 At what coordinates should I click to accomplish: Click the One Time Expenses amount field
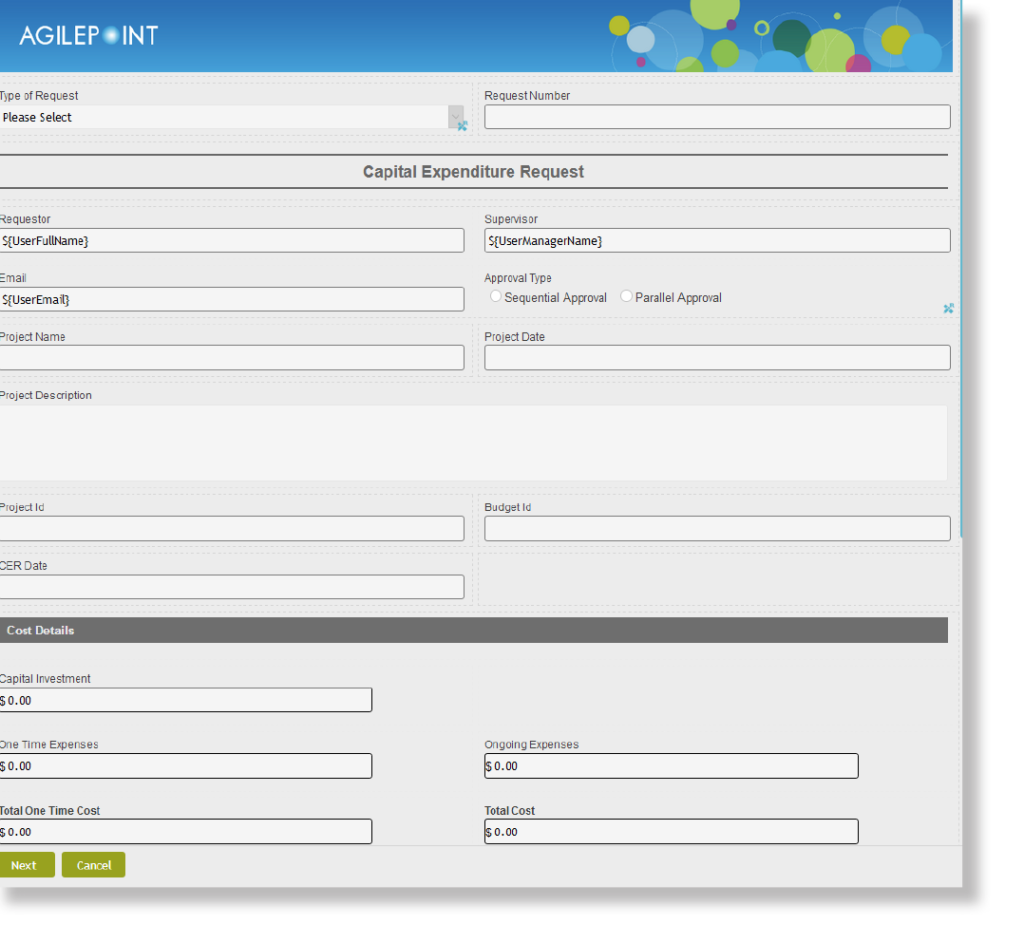click(186, 766)
